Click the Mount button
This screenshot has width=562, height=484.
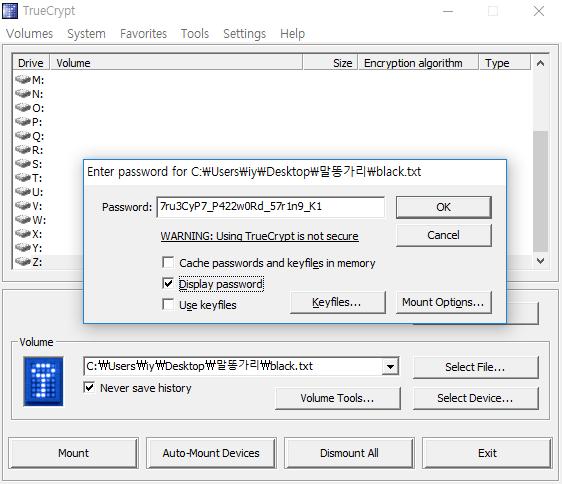coord(73,453)
